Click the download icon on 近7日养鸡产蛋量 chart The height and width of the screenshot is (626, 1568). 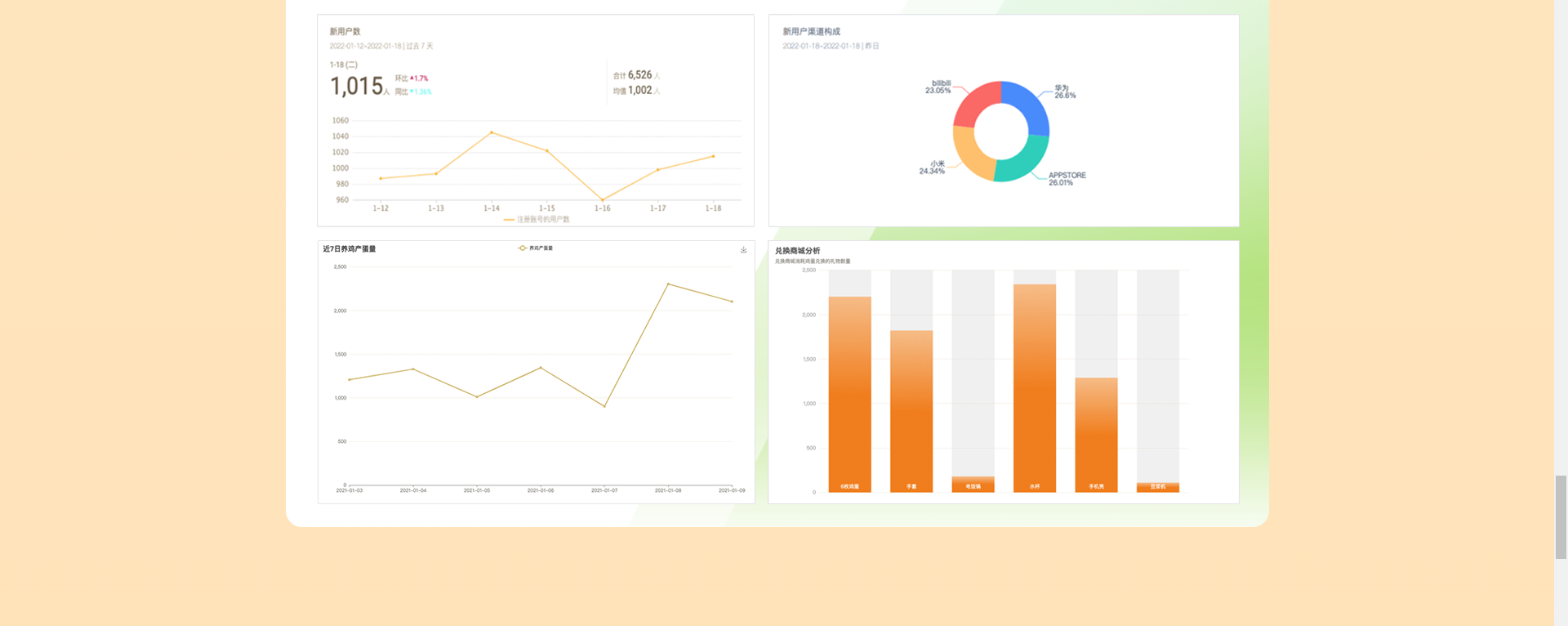click(x=743, y=250)
